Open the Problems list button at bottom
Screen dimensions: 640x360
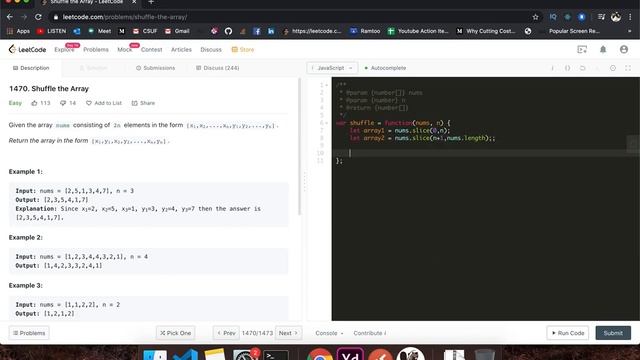click(29, 333)
